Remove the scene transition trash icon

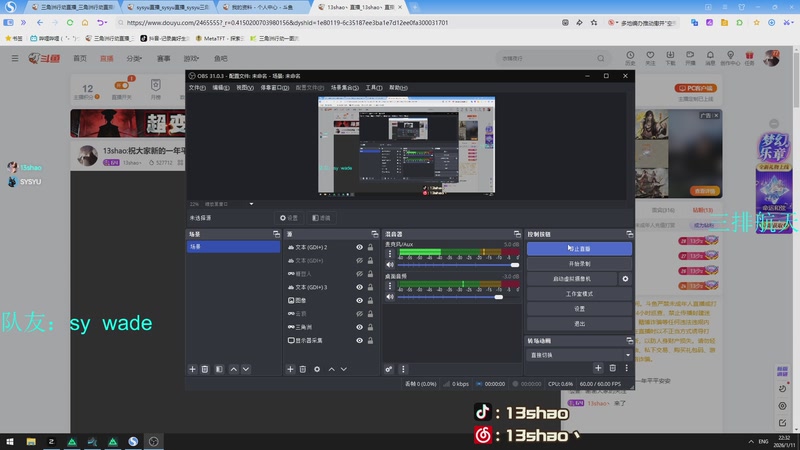pos(613,368)
